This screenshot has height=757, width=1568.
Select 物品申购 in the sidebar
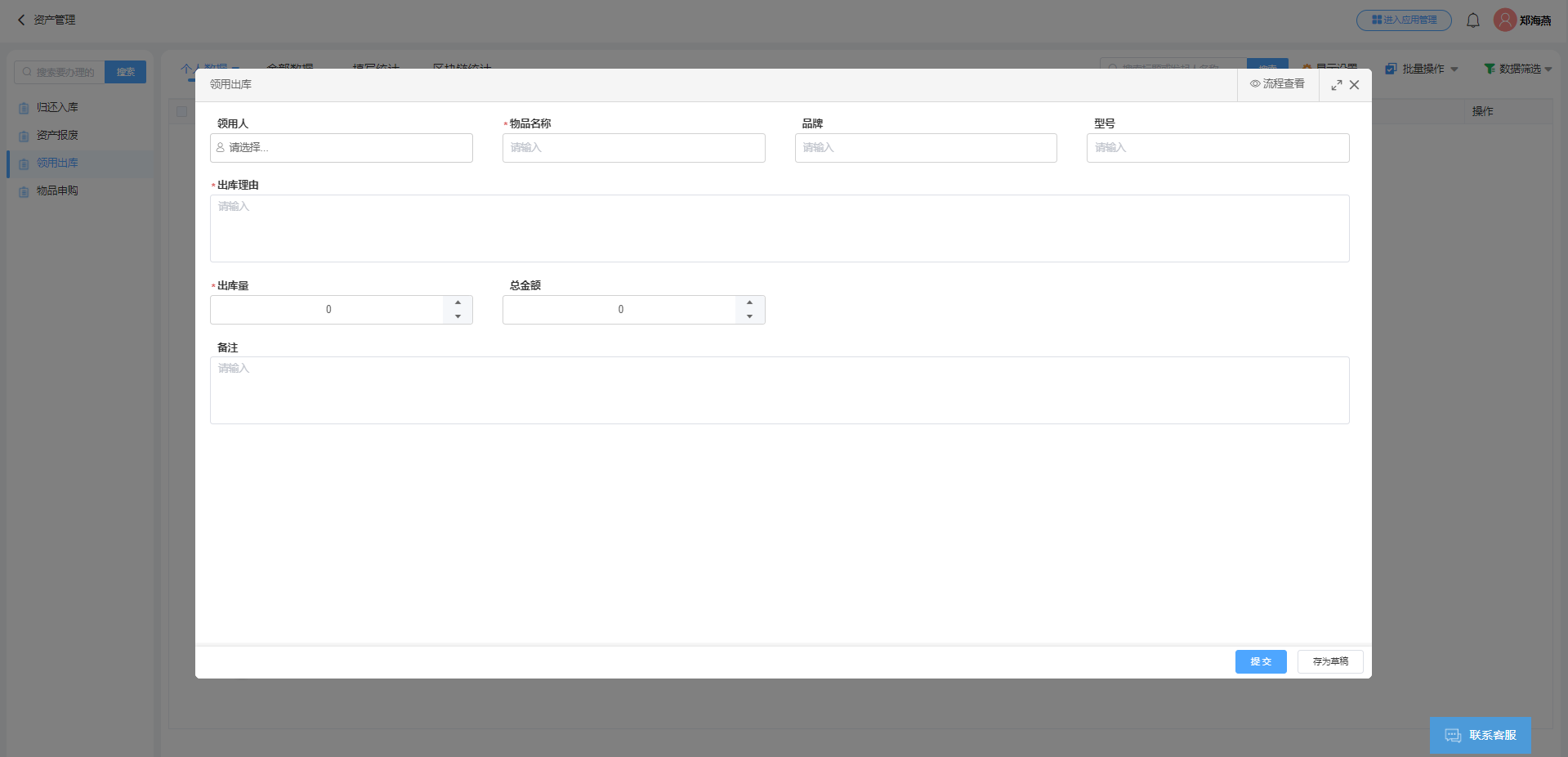pos(57,191)
